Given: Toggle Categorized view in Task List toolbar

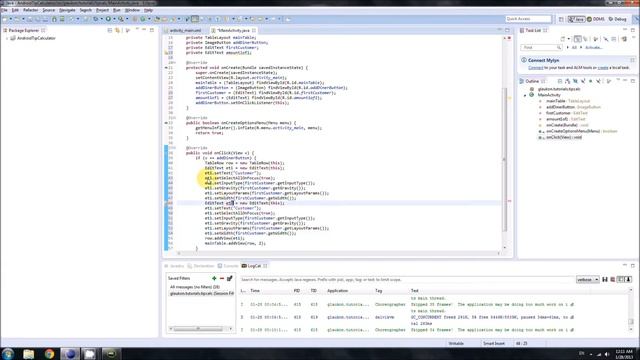Looking at the screenshot, I should tap(578, 39).
